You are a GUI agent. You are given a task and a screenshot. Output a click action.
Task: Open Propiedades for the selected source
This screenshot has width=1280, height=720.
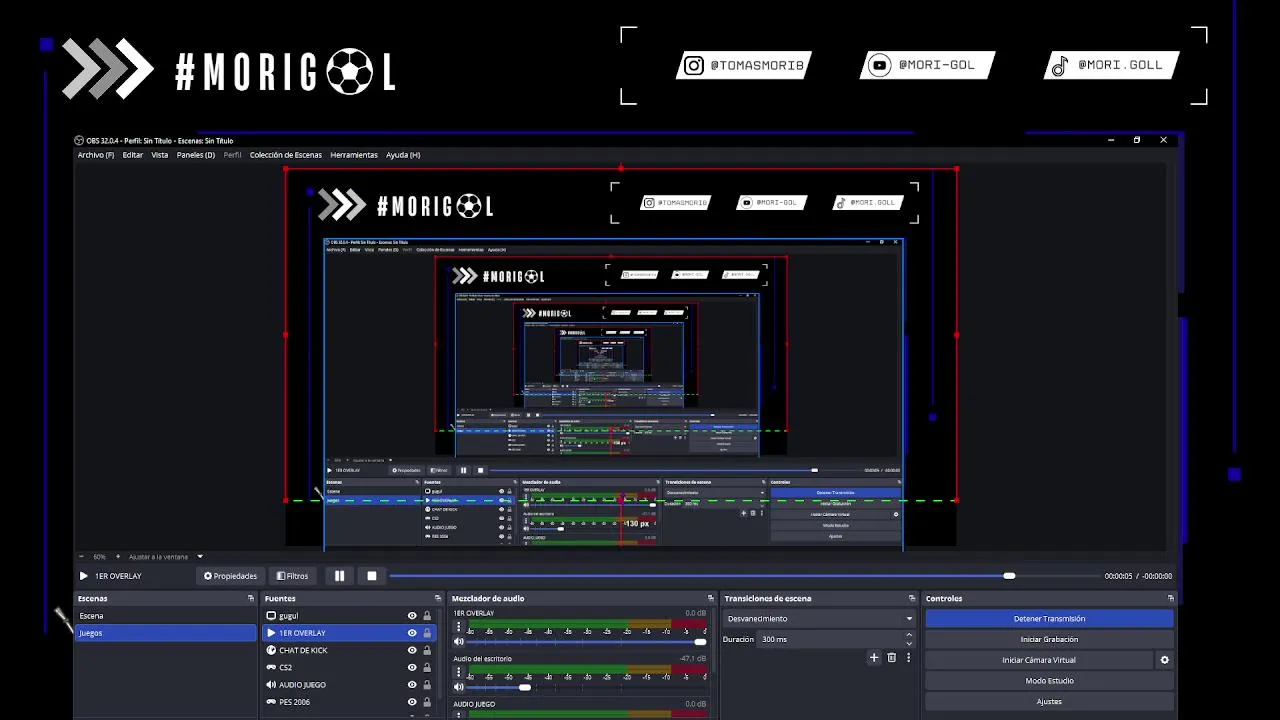[230, 576]
